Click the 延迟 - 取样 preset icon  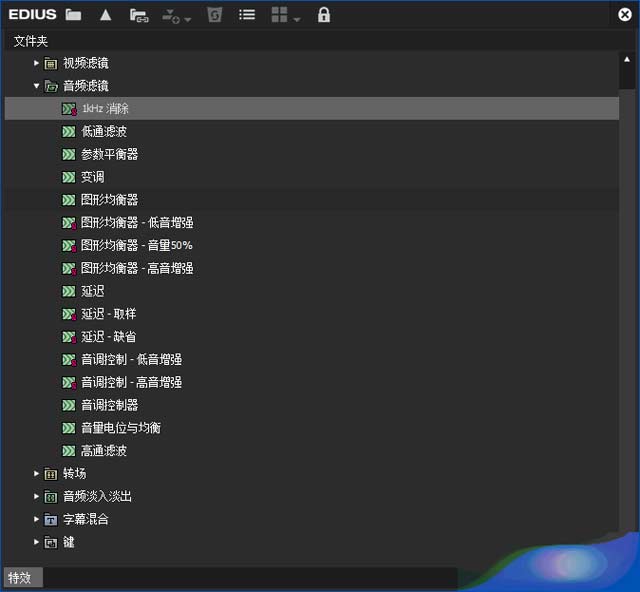click(69, 314)
